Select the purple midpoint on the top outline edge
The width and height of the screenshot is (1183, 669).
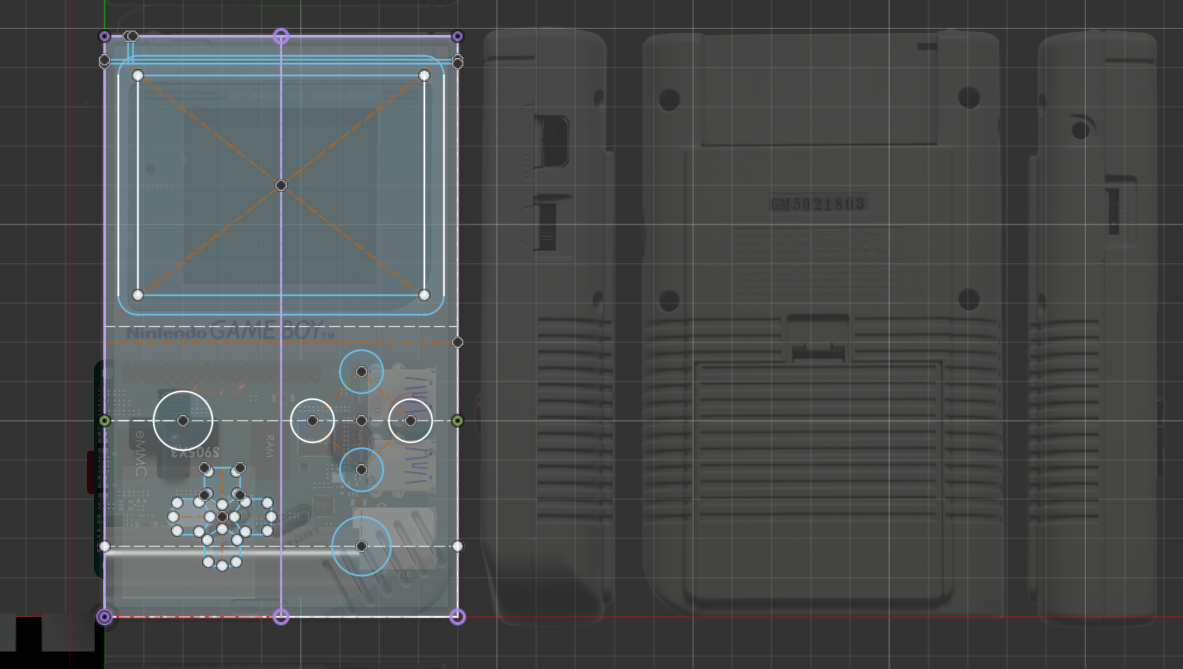coord(281,36)
